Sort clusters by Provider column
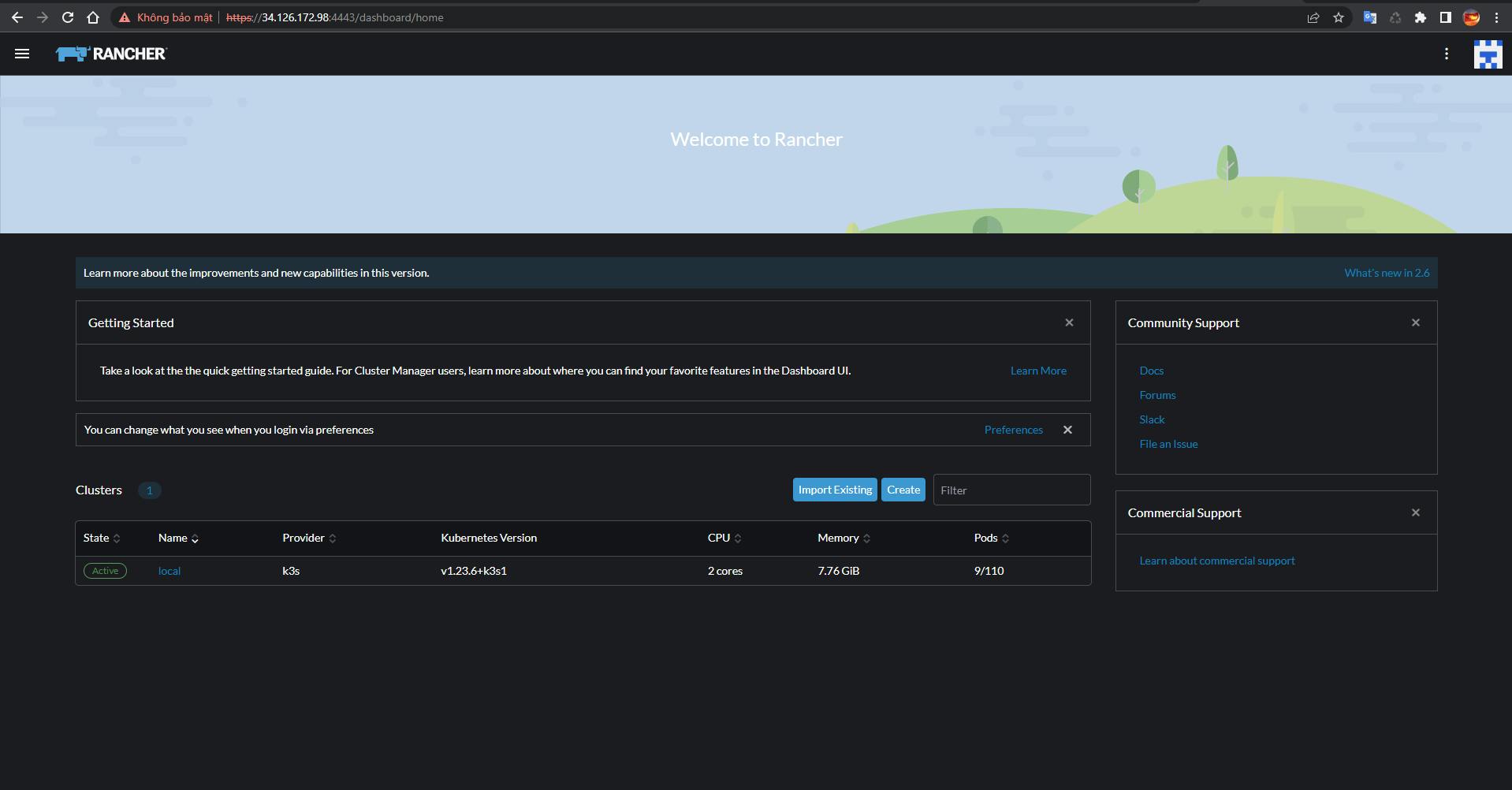The height and width of the screenshot is (790, 1512). [309, 538]
